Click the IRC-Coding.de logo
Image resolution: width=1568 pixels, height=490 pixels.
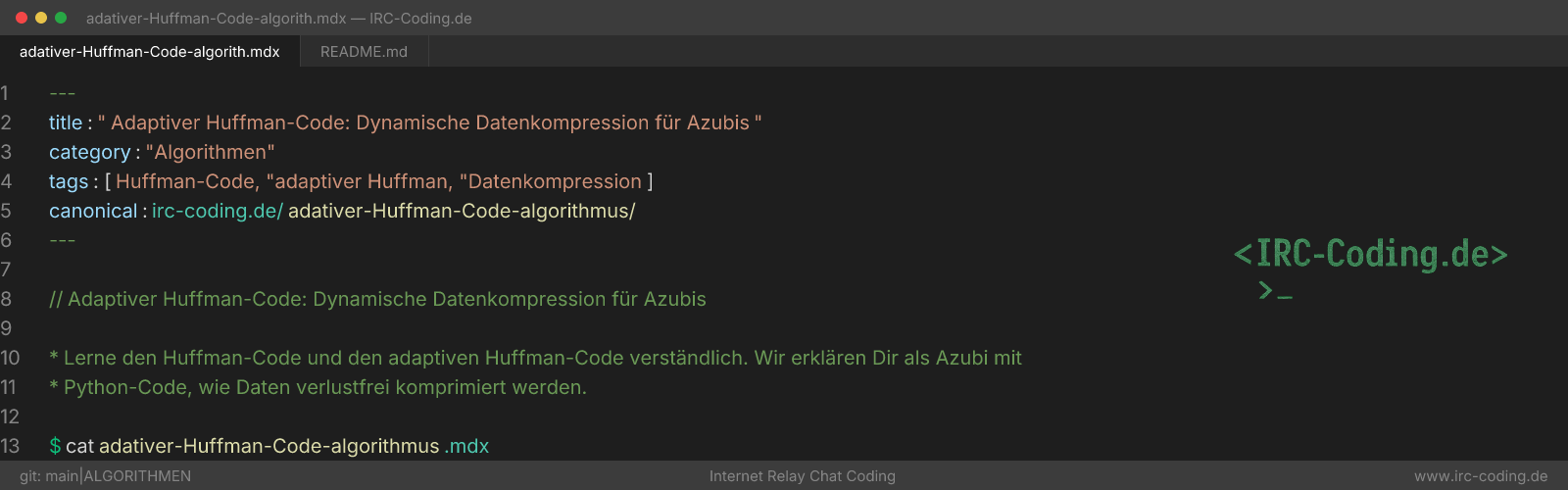1370,254
